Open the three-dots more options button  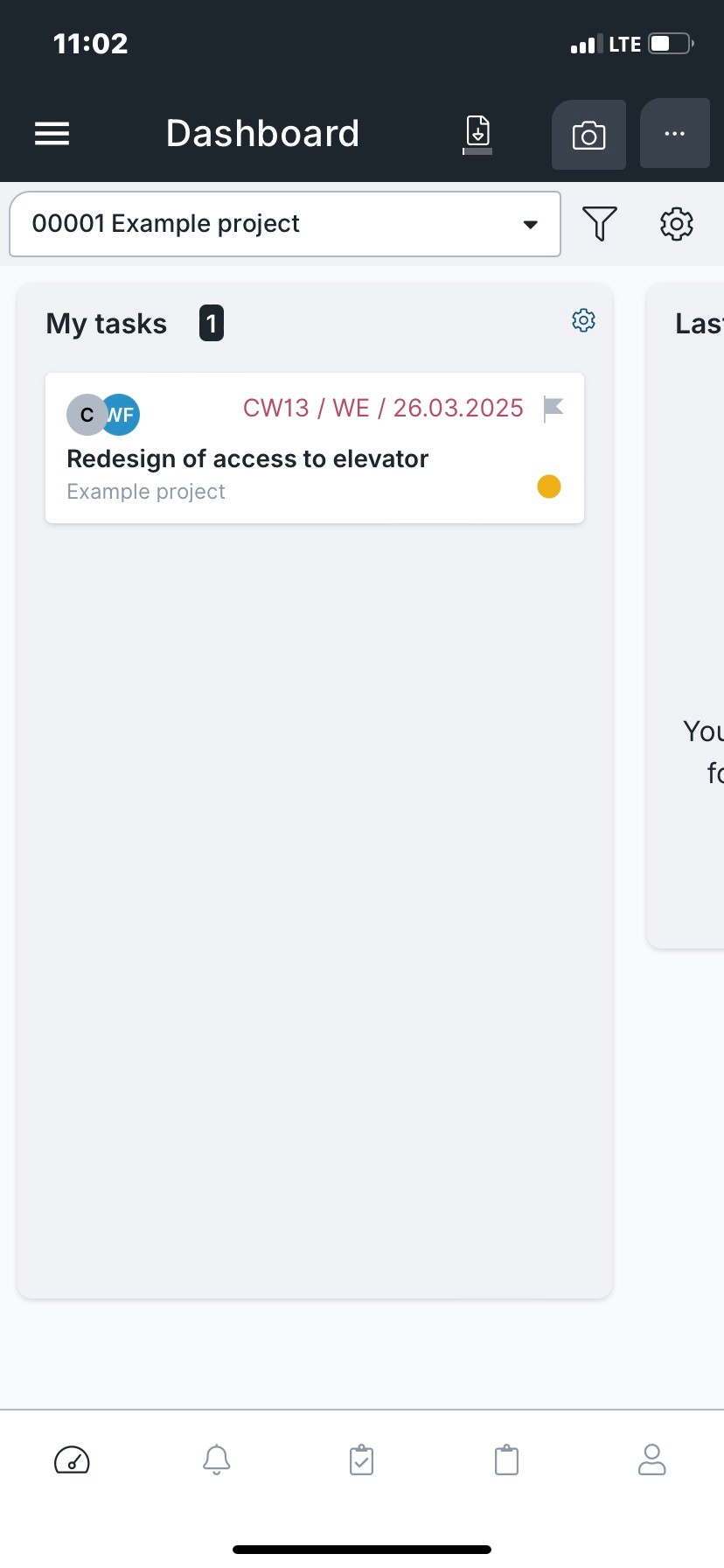point(674,134)
